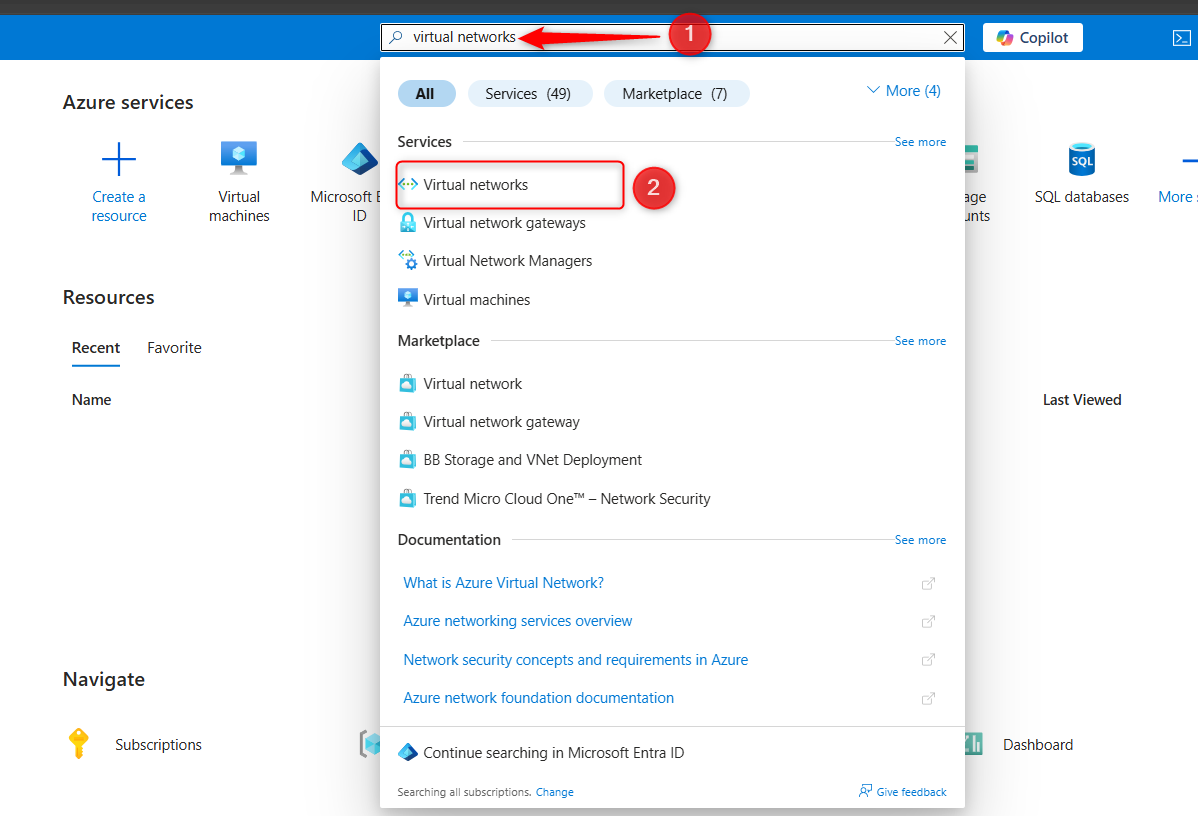Expand the More (4) filter dropdown
This screenshot has width=1198, height=816.
(x=903, y=91)
